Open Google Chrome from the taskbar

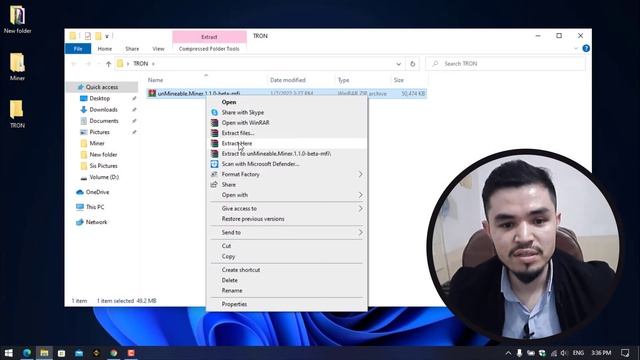point(114,353)
